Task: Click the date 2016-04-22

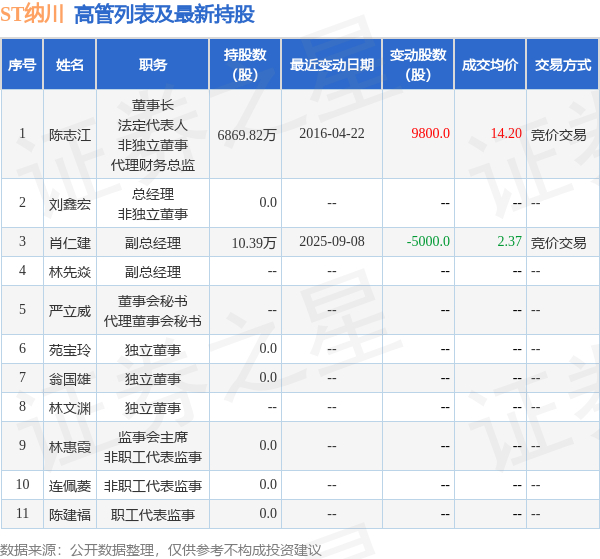Action: (332, 134)
